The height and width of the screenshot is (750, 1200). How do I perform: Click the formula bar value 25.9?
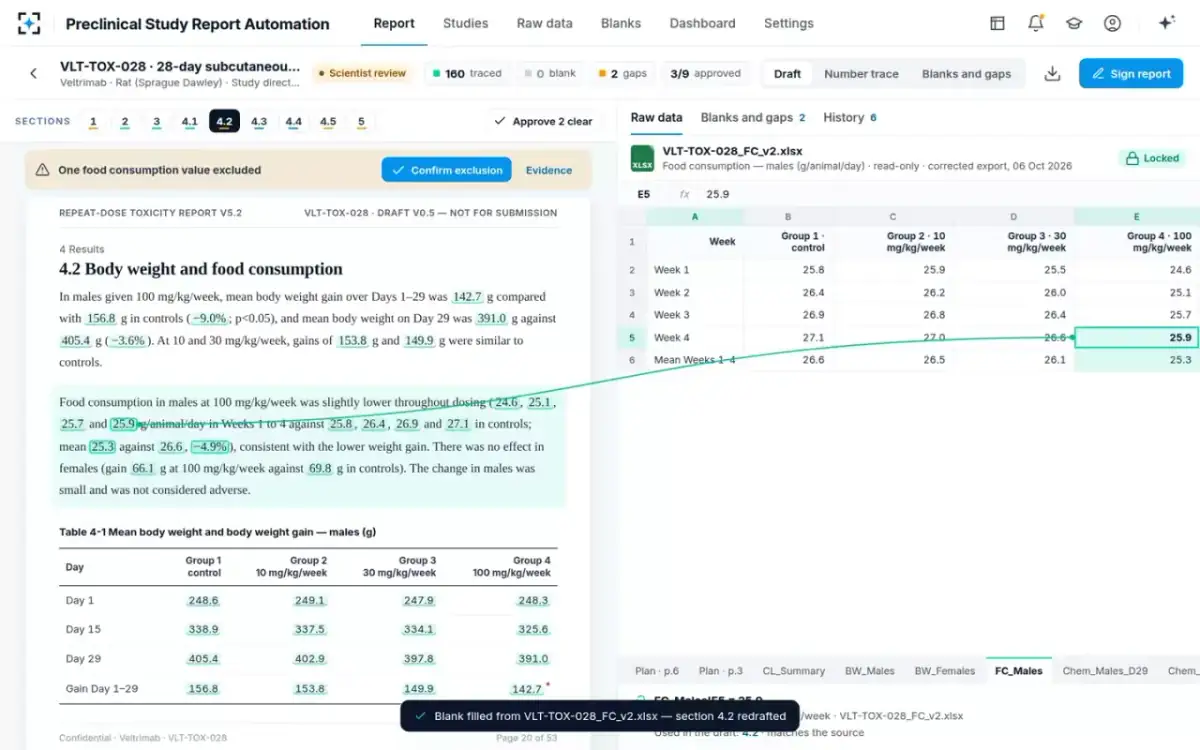718,194
